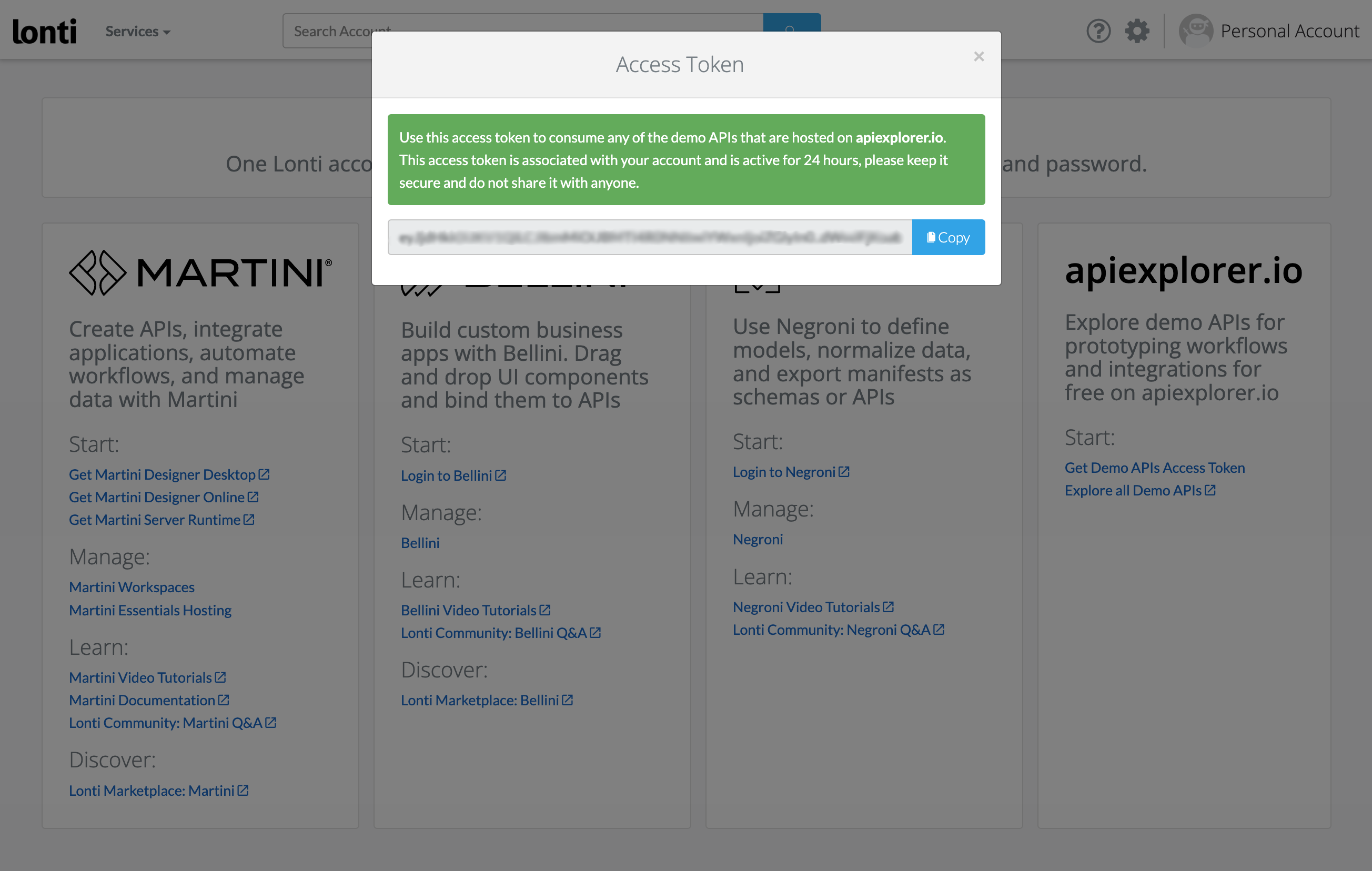Click external-link icon beside Marketplace: Bellini

[x=567, y=700]
